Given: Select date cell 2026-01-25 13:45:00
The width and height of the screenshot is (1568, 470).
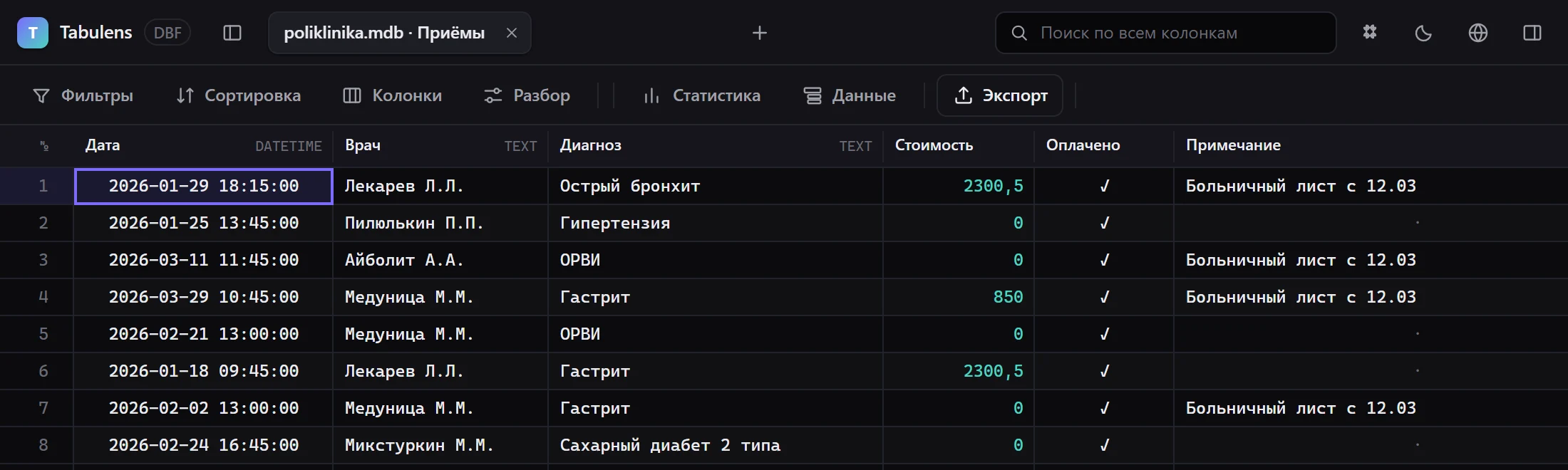Looking at the screenshot, I should pyautogui.click(x=203, y=224).
